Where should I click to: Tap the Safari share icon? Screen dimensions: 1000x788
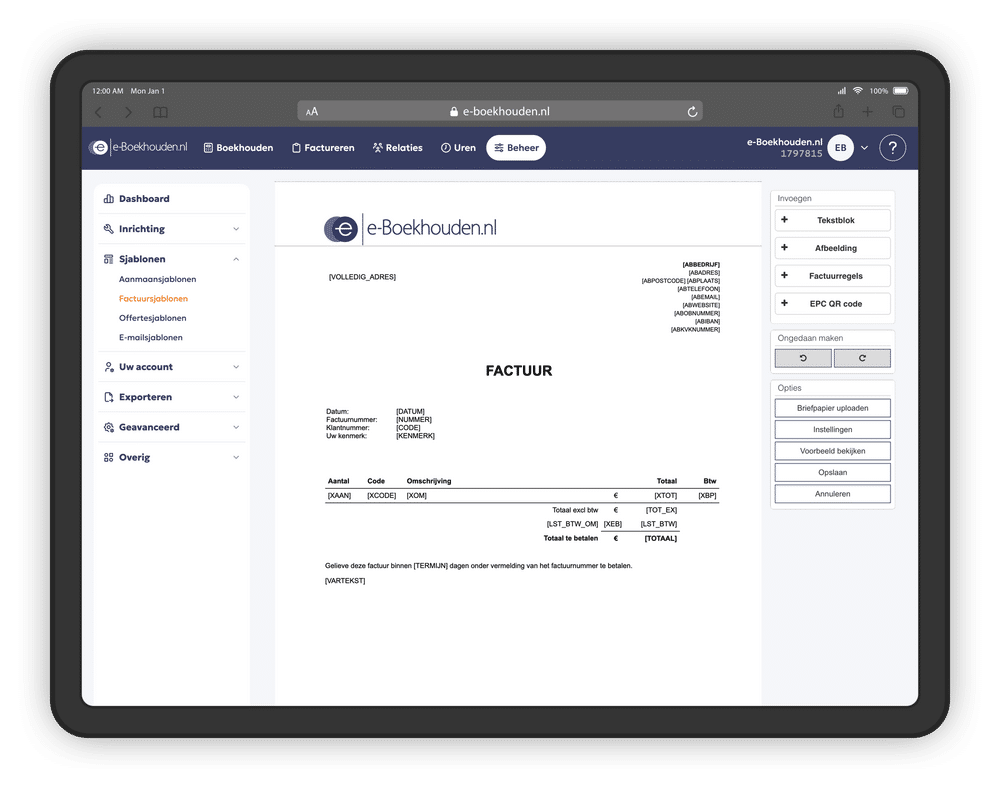point(838,112)
